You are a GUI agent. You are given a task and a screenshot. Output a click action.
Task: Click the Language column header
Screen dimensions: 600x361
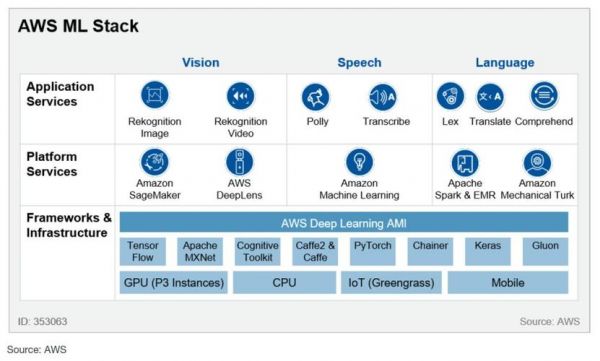click(x=505, y=62)
